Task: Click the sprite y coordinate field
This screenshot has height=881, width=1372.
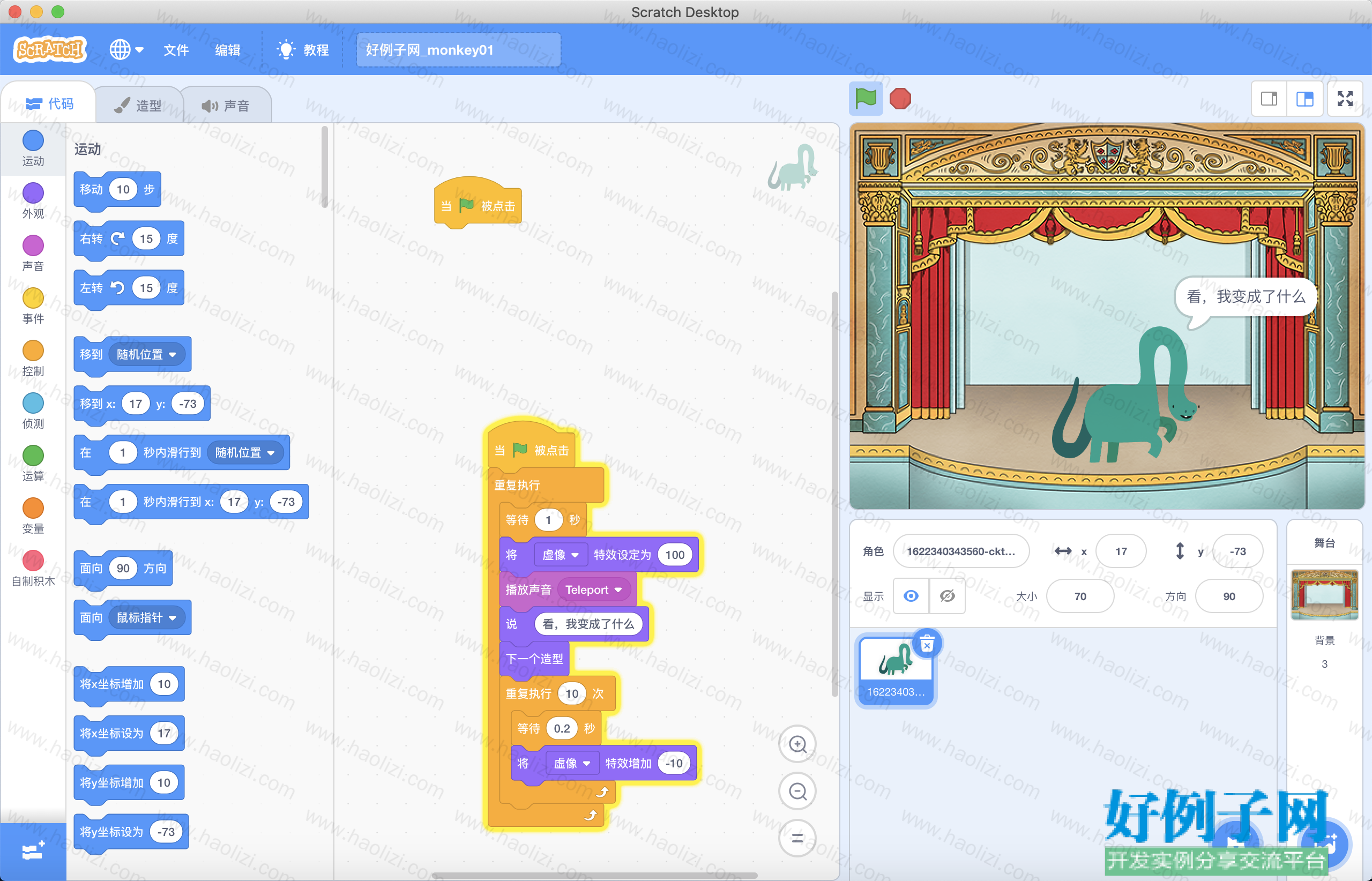Action: [1237, 551]
